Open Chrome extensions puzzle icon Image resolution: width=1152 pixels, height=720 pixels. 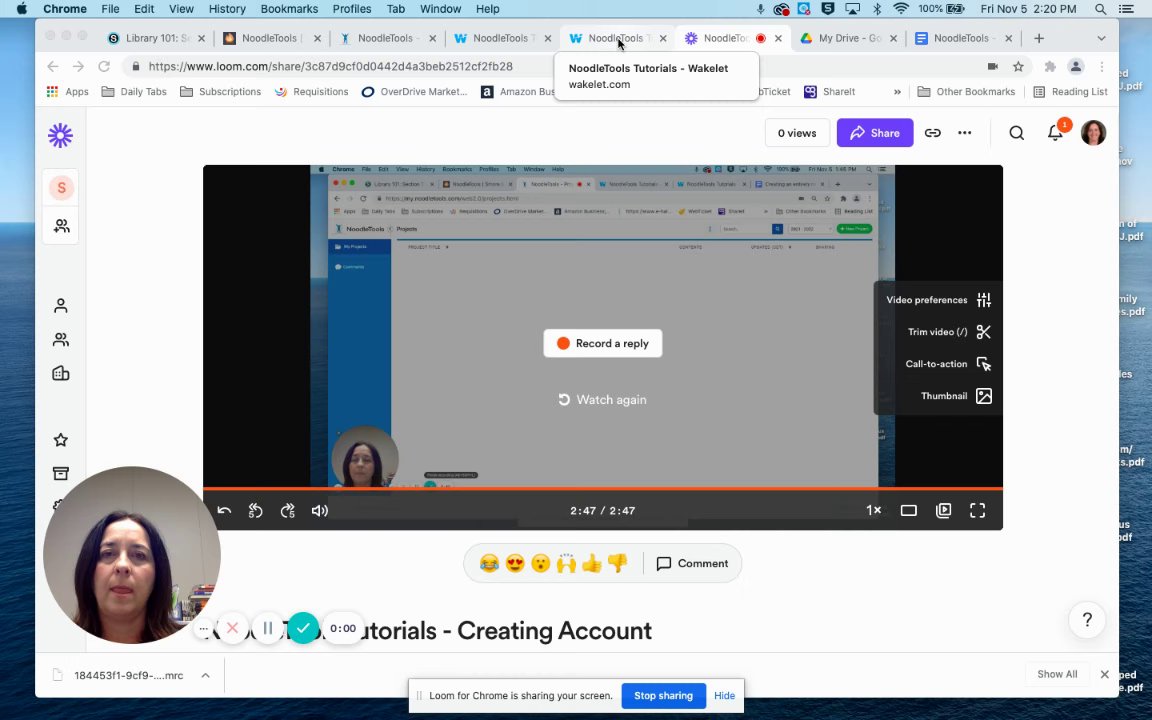1050,66
